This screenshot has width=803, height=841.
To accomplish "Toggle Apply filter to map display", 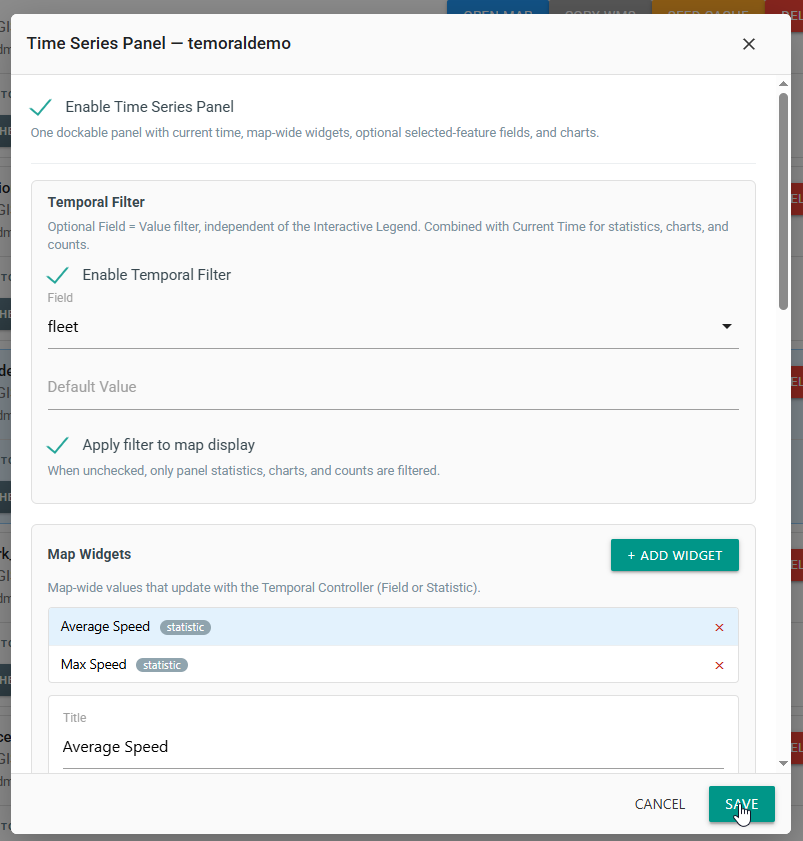I will coord(58,445).
